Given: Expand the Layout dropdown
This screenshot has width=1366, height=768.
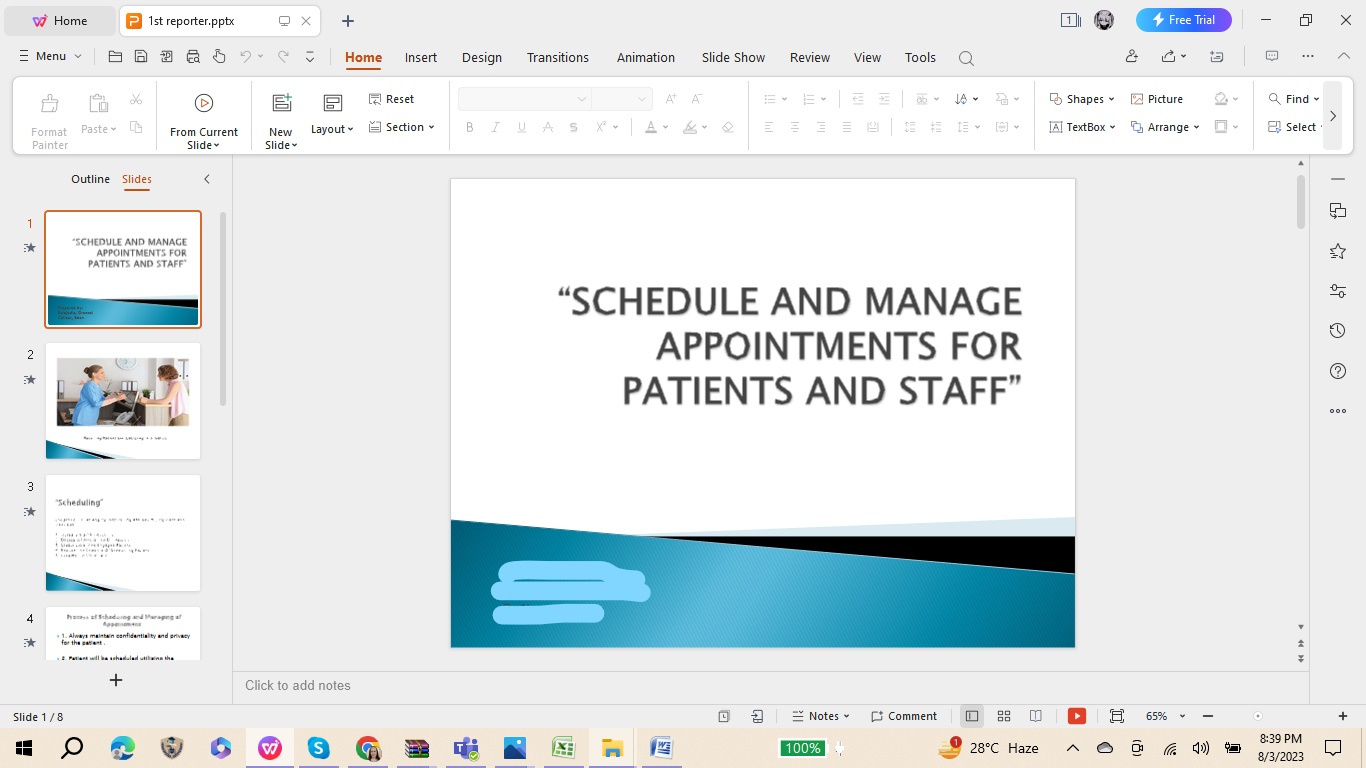Looking at the screenshot, I should [x=332, y=129].
